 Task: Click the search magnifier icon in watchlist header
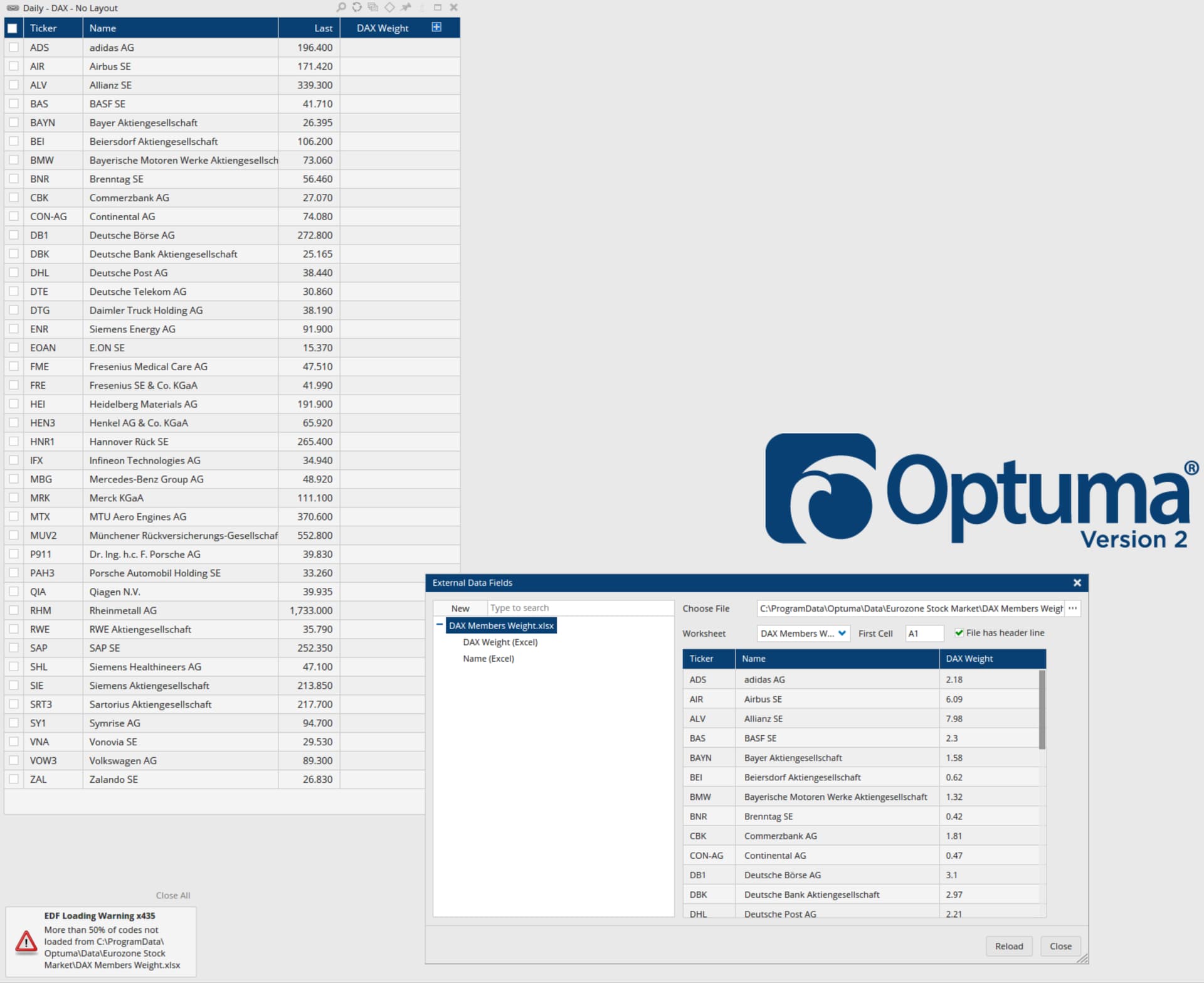341,8
